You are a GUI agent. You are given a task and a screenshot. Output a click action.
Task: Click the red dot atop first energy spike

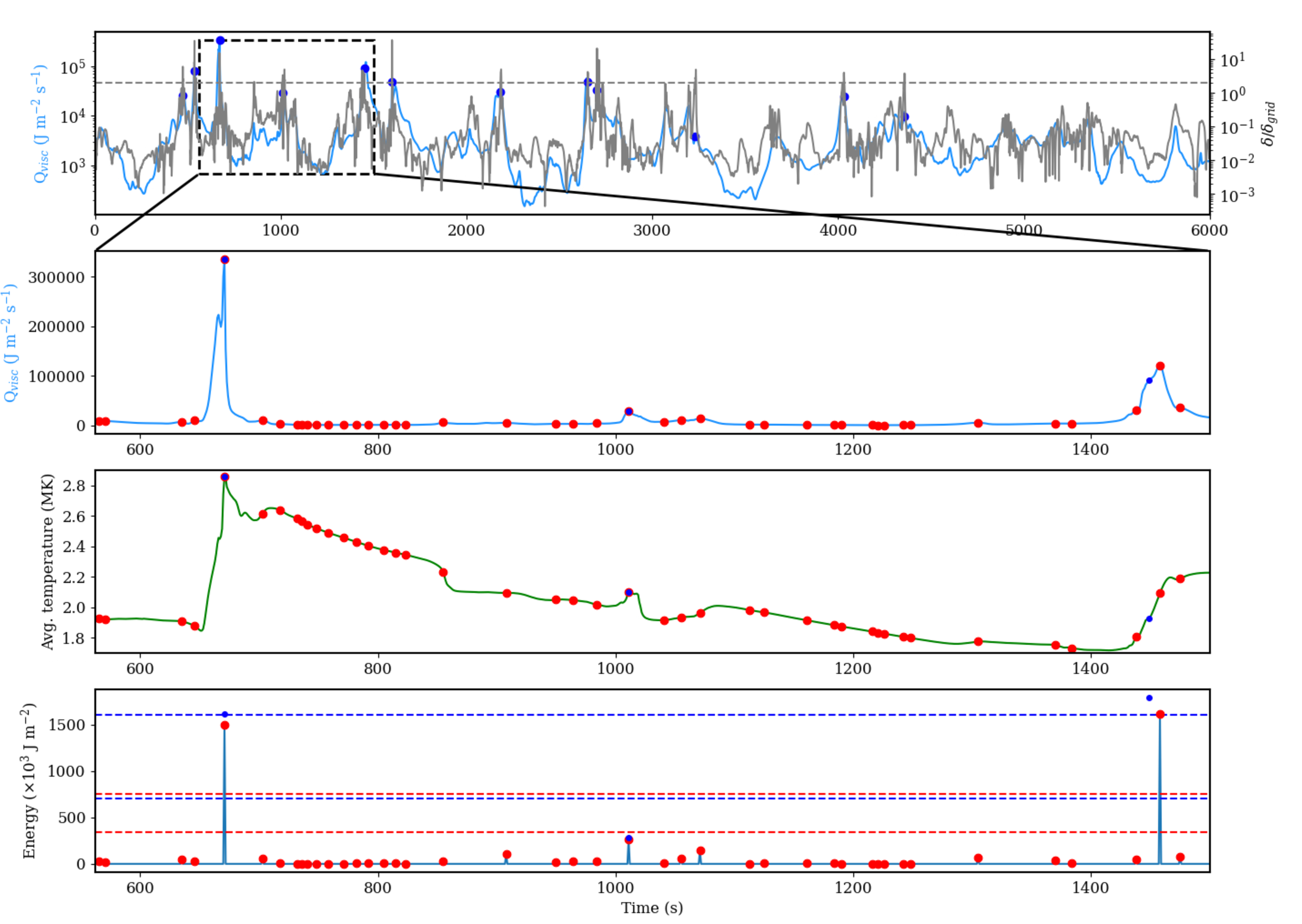[225, 725]
